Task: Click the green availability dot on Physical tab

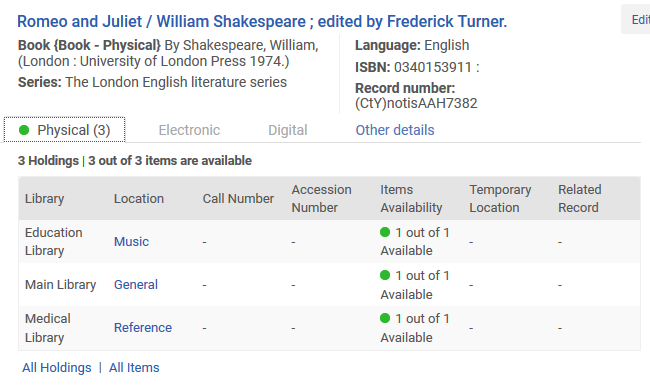Action: (24, 130)
